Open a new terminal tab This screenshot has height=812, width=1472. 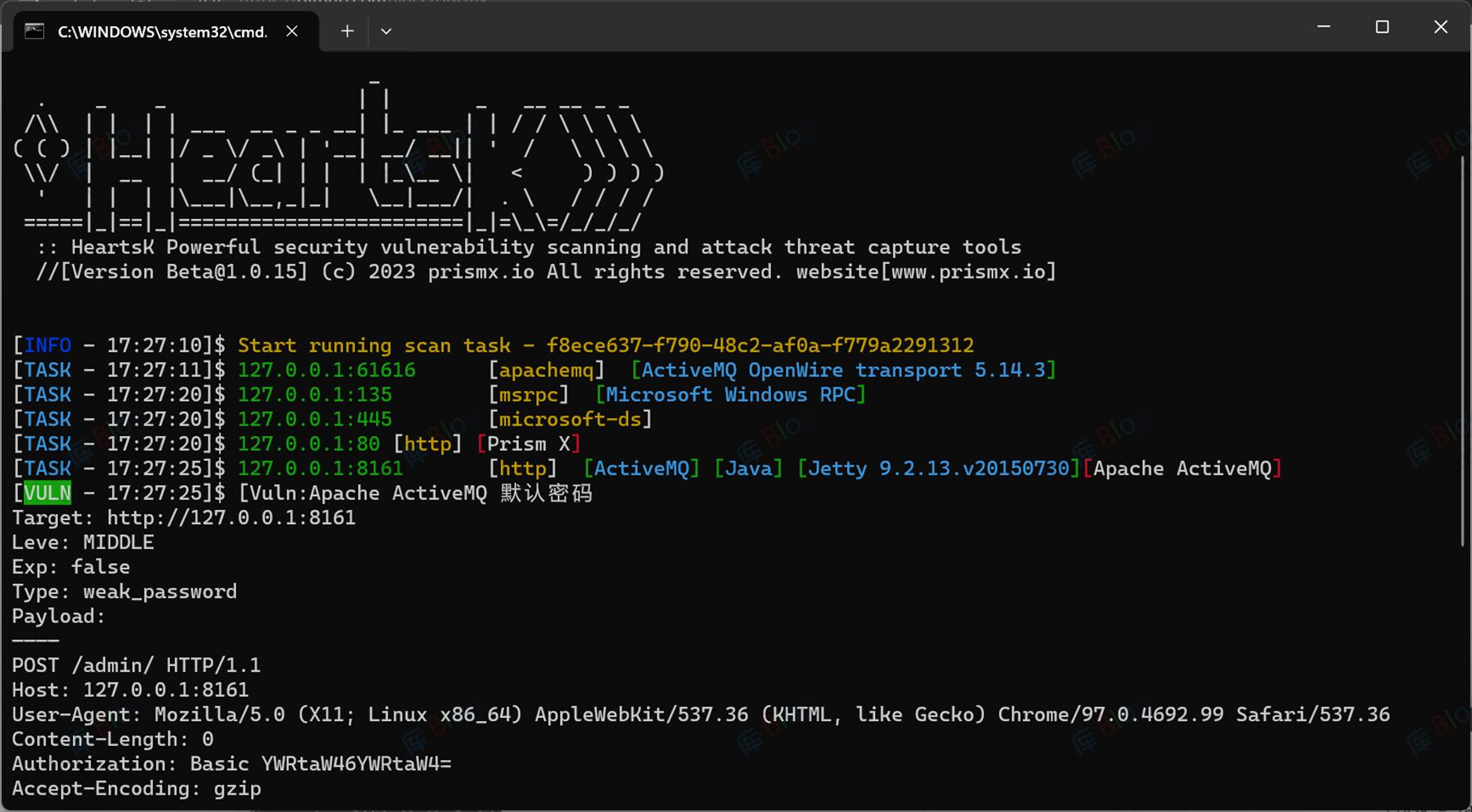click(x=347, y=31)
